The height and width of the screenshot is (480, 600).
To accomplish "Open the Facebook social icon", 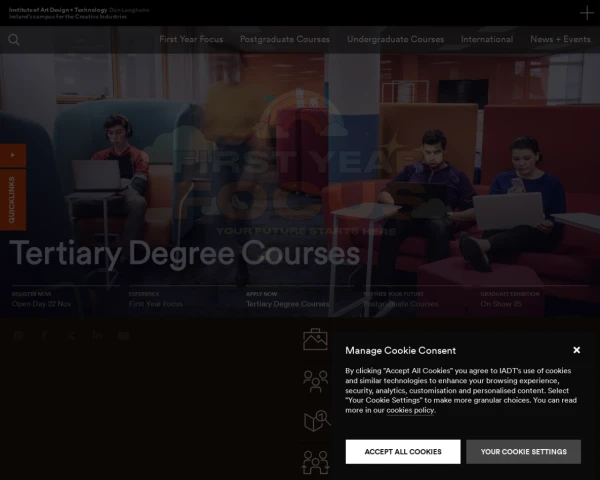I will [x=44, y=336].
